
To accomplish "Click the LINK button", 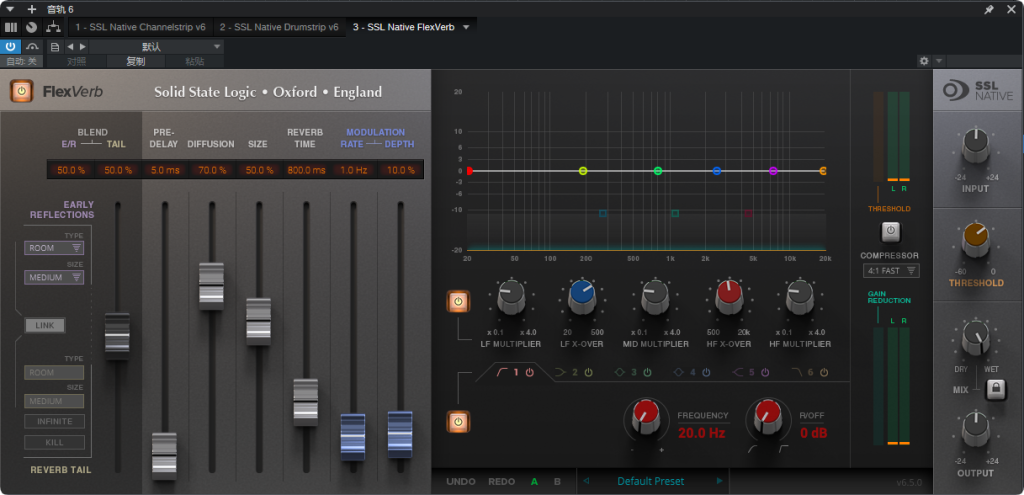I will point(45,325).
